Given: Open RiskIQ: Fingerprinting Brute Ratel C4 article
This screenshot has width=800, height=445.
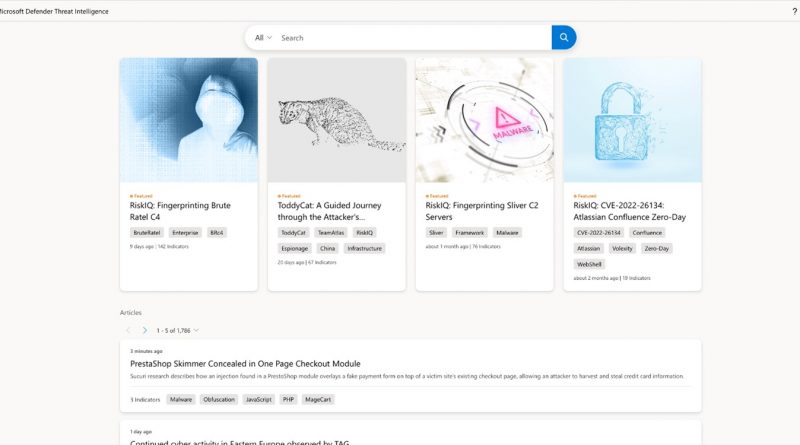Looking at the screenshot, I should (180, 211).
